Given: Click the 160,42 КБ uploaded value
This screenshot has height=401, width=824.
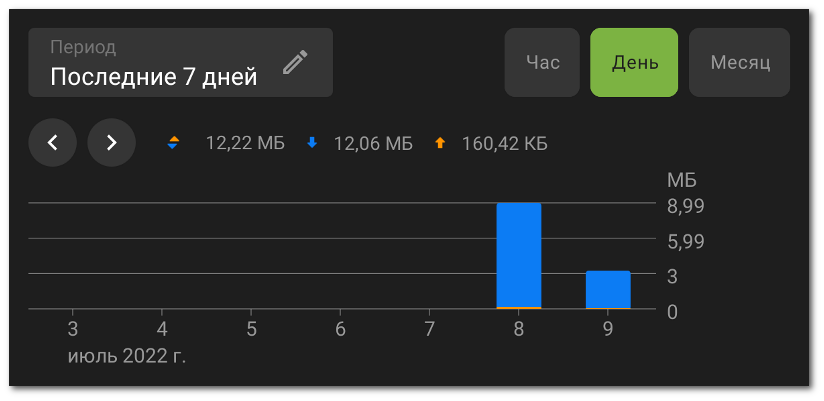Looking at the screenshot, I should click(x=504, y=143).
